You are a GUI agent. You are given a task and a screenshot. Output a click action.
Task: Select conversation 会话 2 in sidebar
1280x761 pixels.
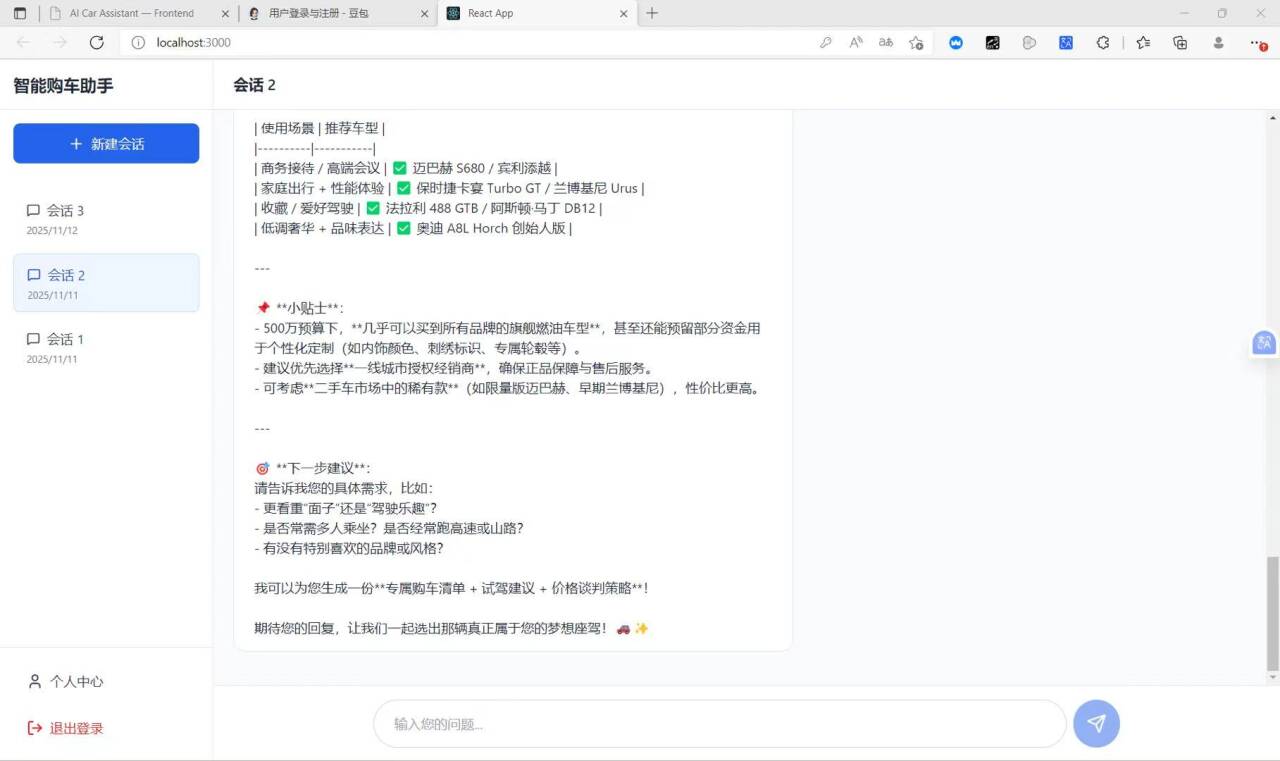coord(106,283)
